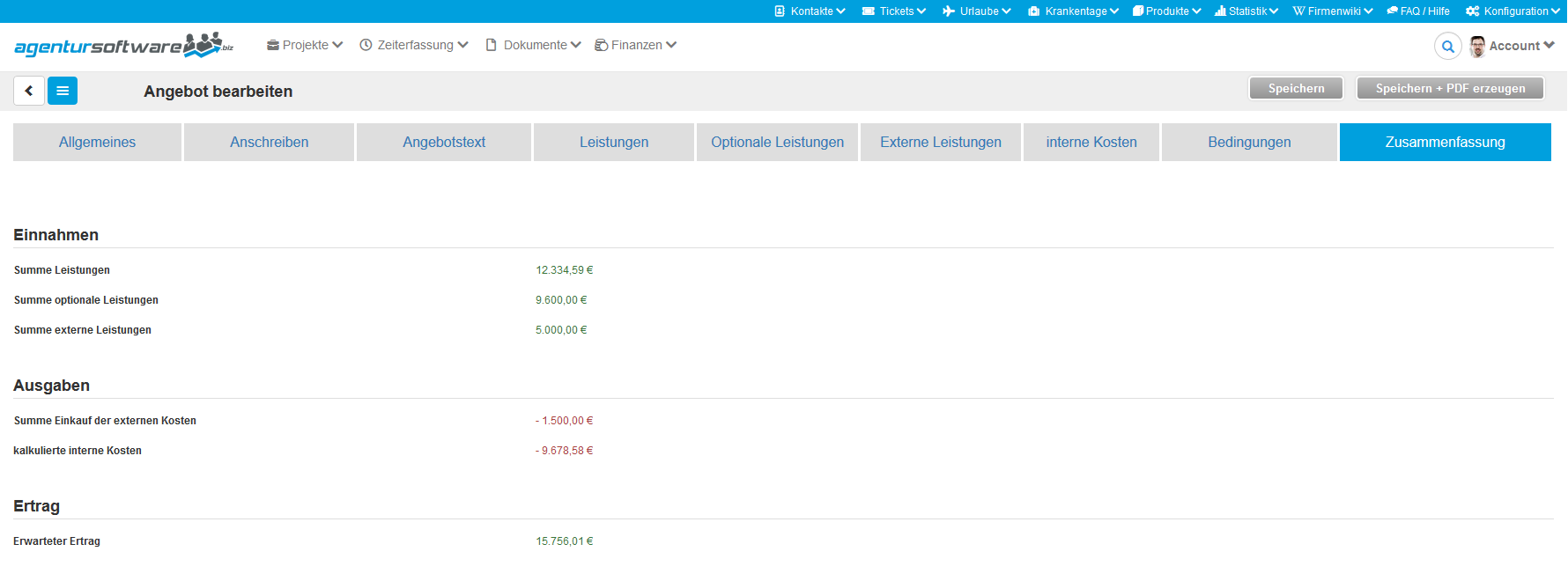Go back with the arrow button

(x=29, y=91)
